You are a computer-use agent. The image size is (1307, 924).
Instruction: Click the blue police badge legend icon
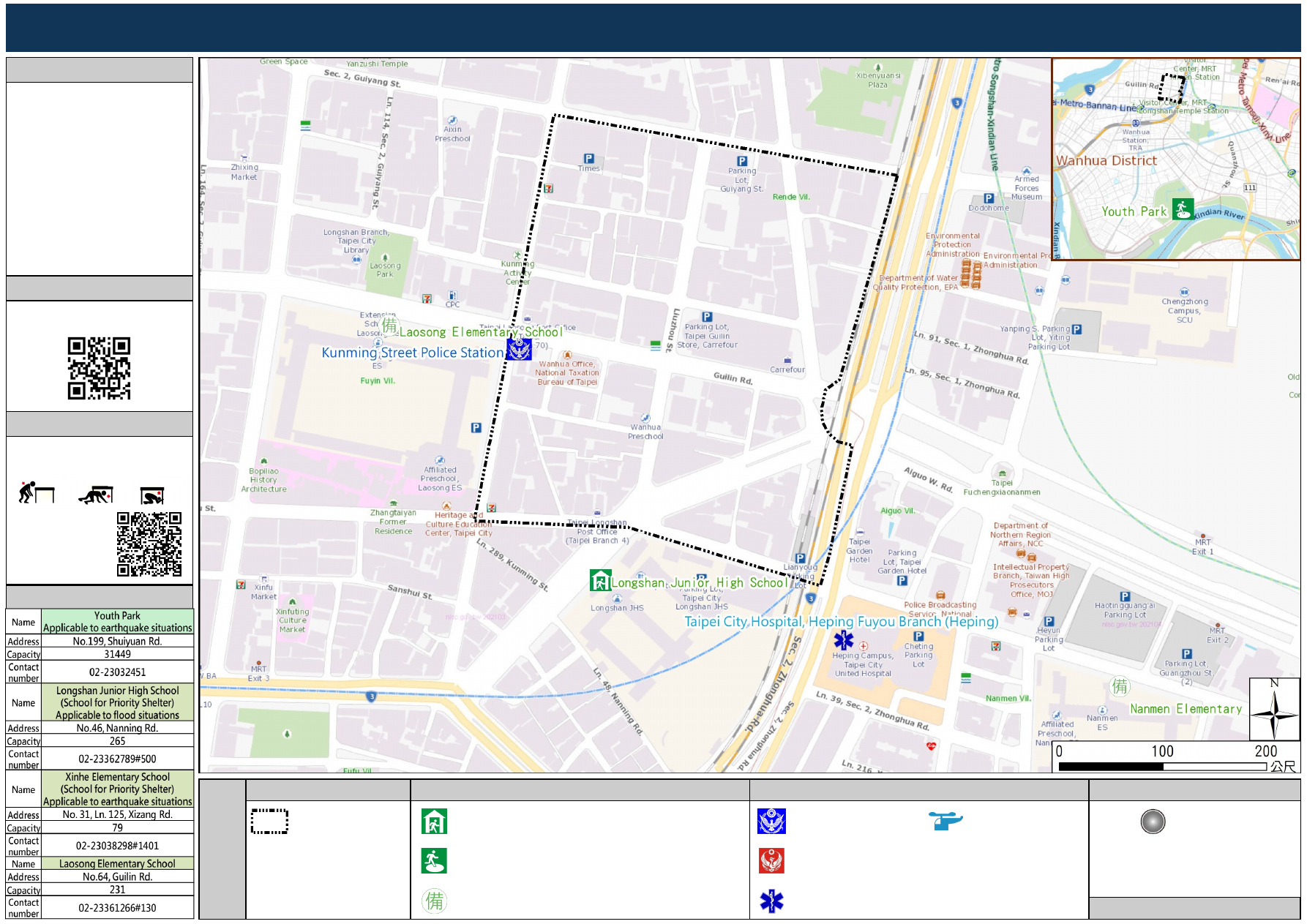pyautogui.click(x=771, y=822)
